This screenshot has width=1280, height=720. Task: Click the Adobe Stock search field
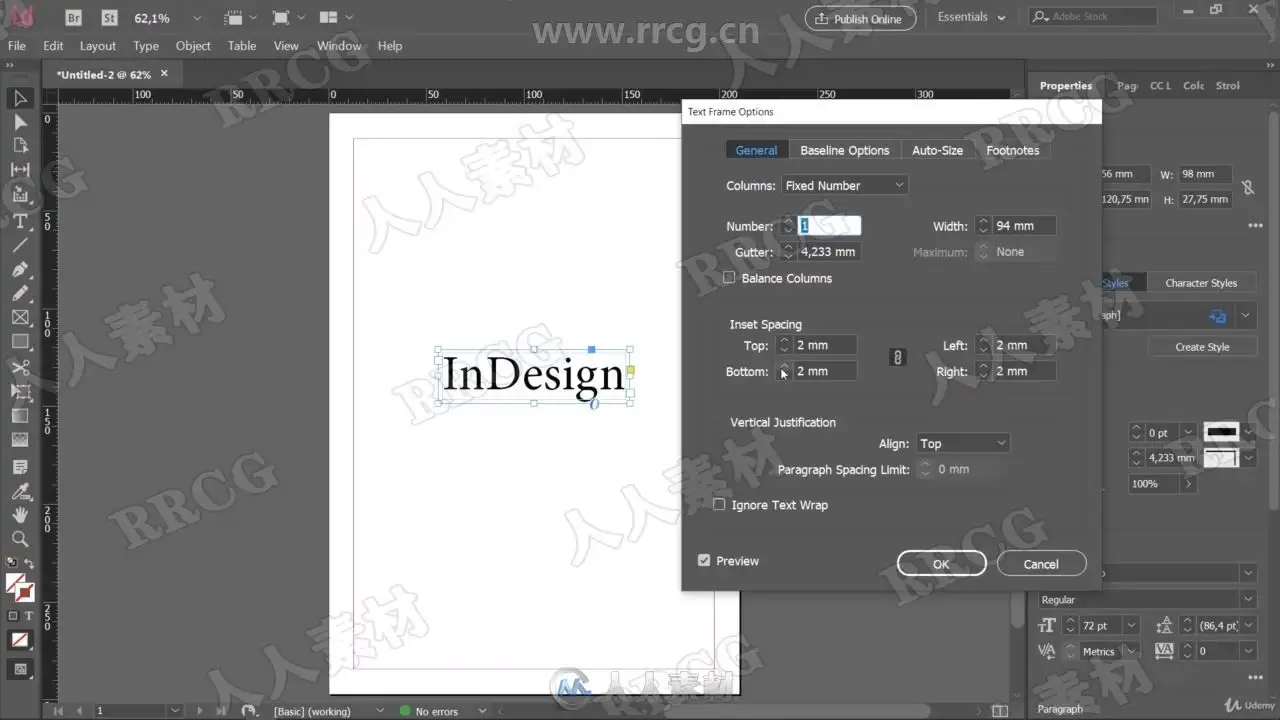pos(1092,17)
